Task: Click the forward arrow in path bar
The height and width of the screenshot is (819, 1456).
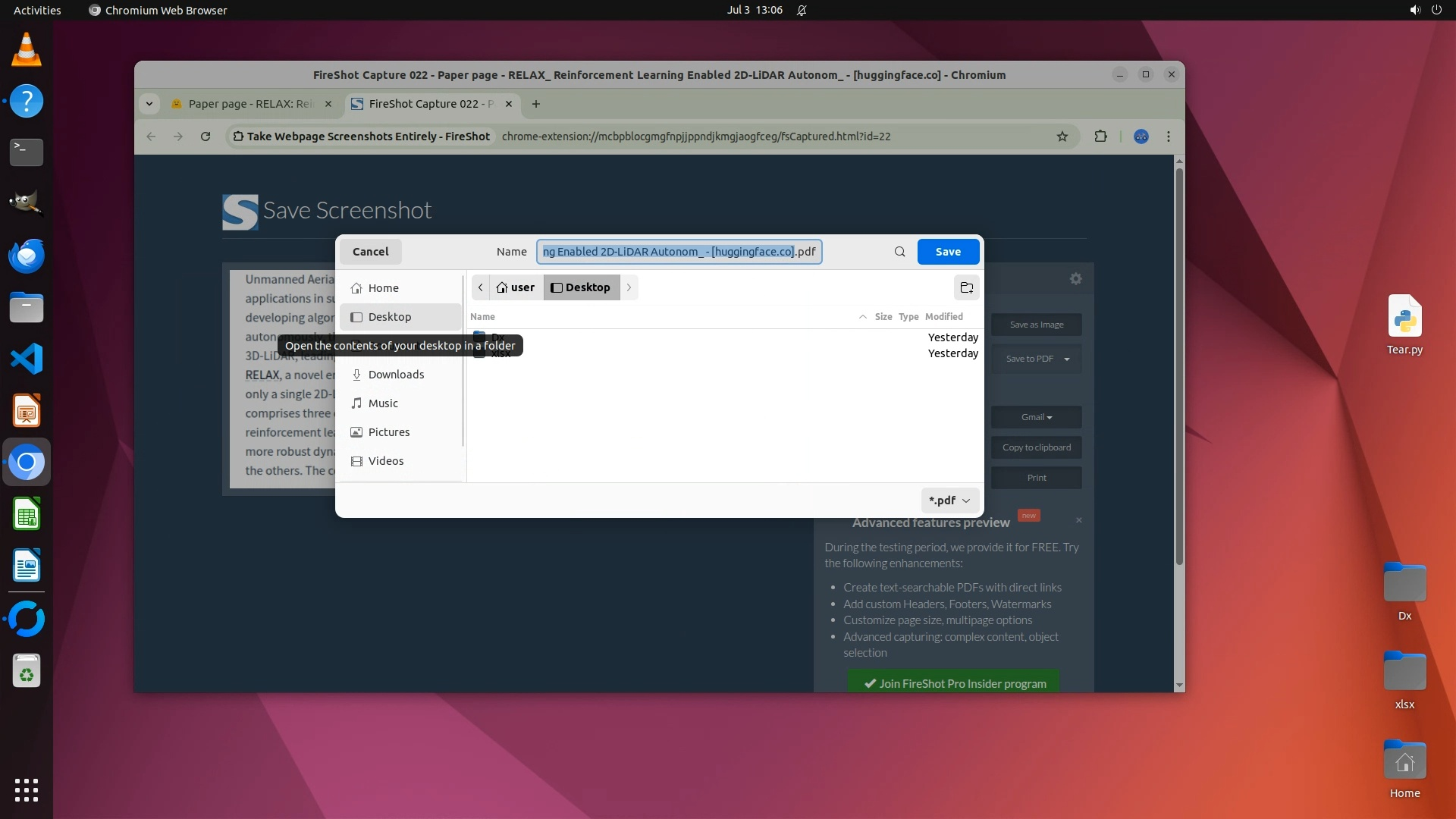Action: click(x=629, y=287)
